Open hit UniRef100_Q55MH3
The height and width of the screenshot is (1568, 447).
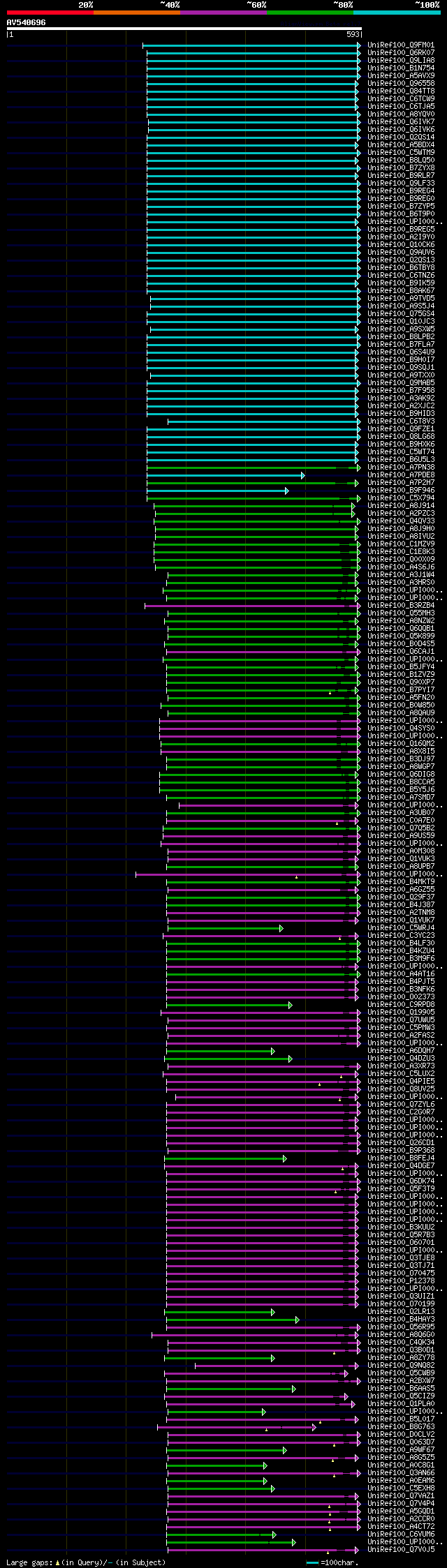(401, 613)
